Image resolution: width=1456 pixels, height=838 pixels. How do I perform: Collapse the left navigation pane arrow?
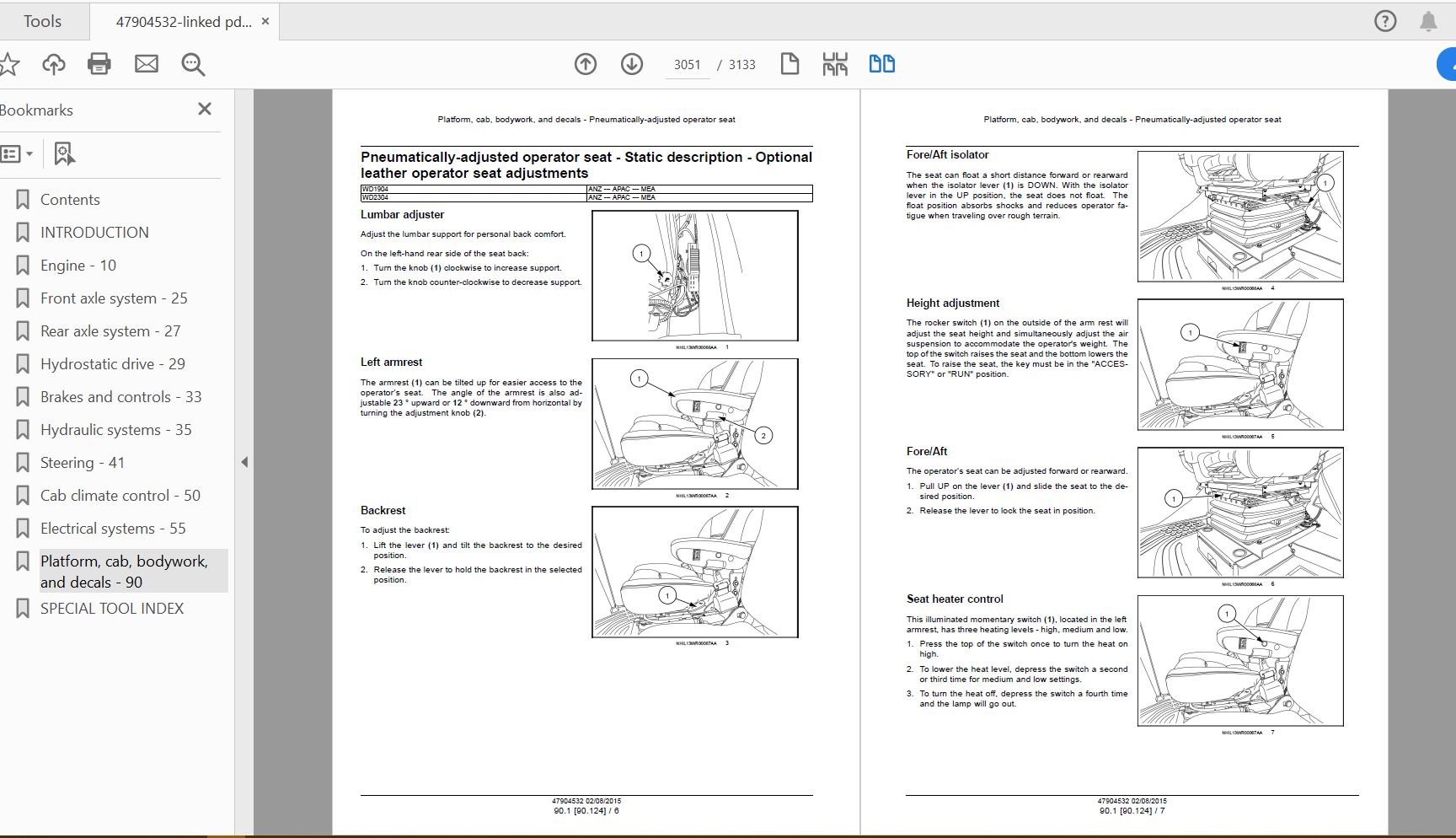click(244, 462)
